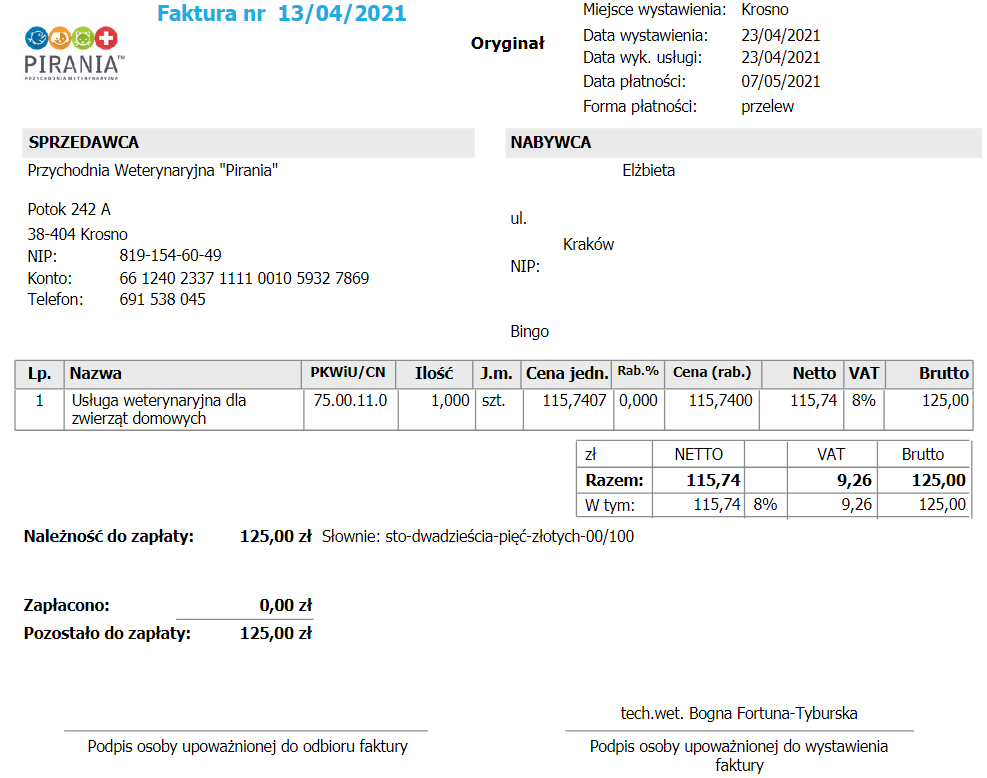Screen dimensions: 987x778
Task: Select payment method value 'przelew'
Action: pos(767,106)
